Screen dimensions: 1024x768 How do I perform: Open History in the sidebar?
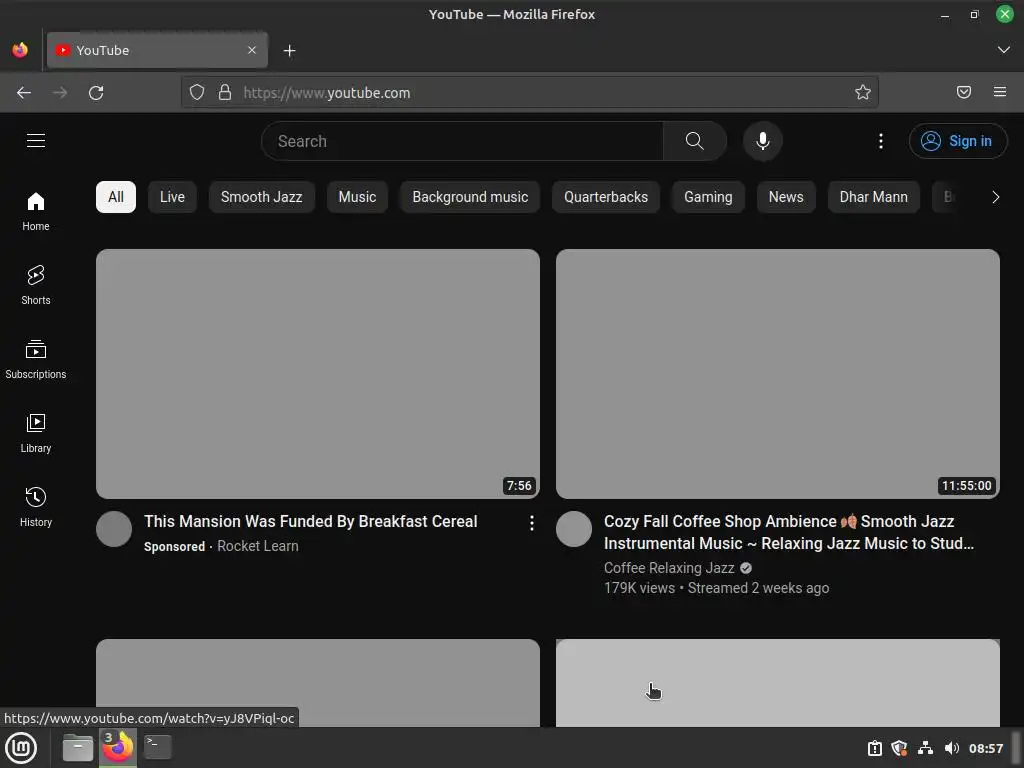click(x=36, y=507)
